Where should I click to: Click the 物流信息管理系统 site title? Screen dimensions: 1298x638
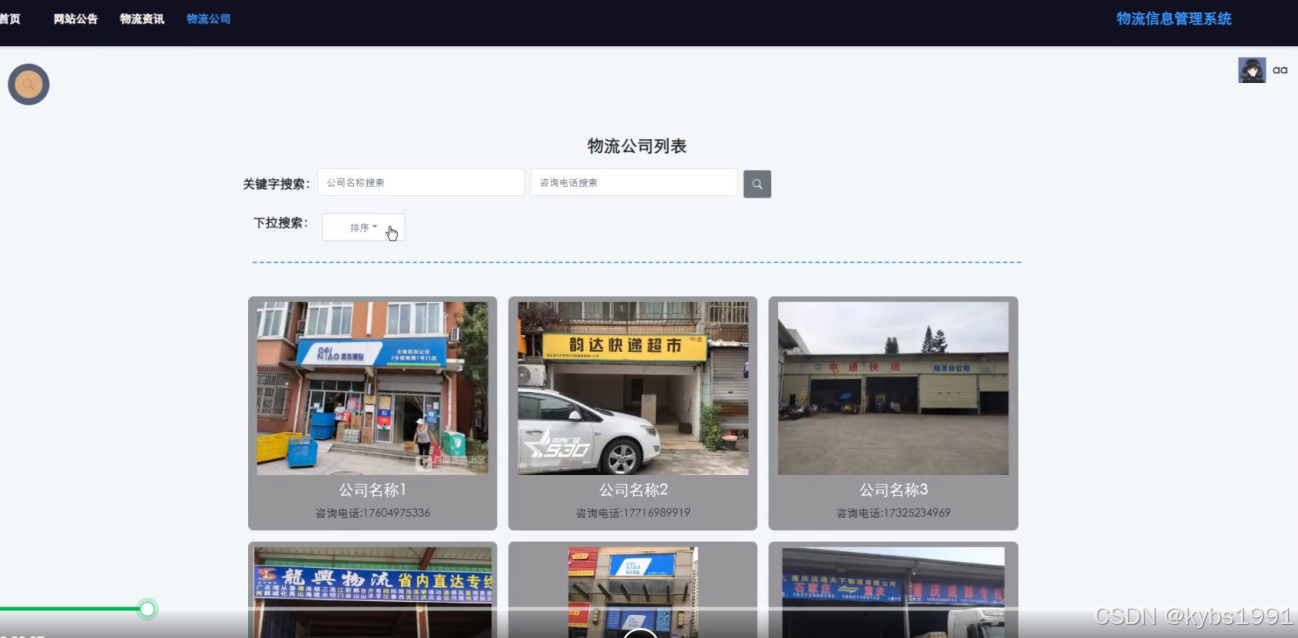[x=1174, y=19]
